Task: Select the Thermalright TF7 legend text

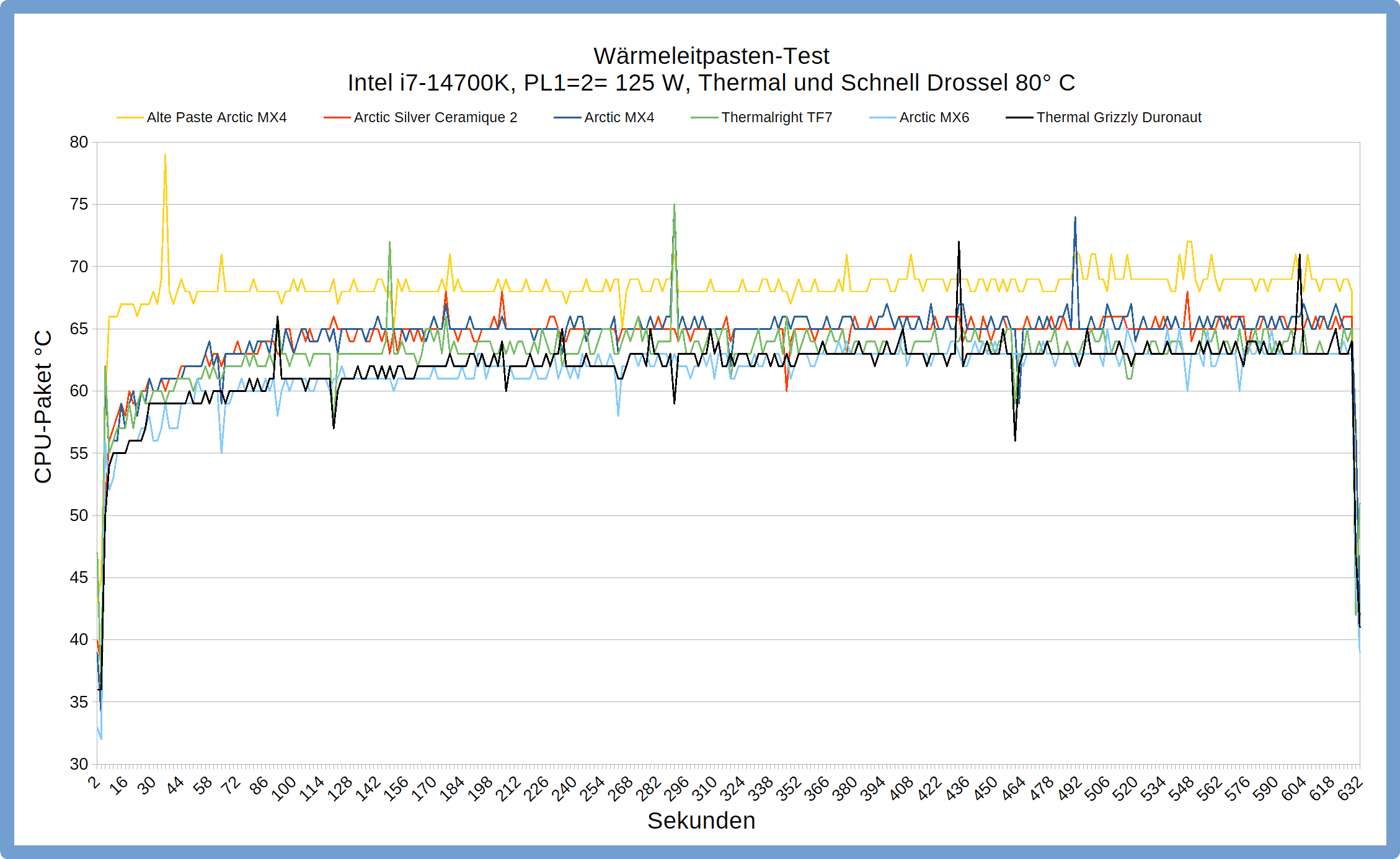Action: point(776,118)
